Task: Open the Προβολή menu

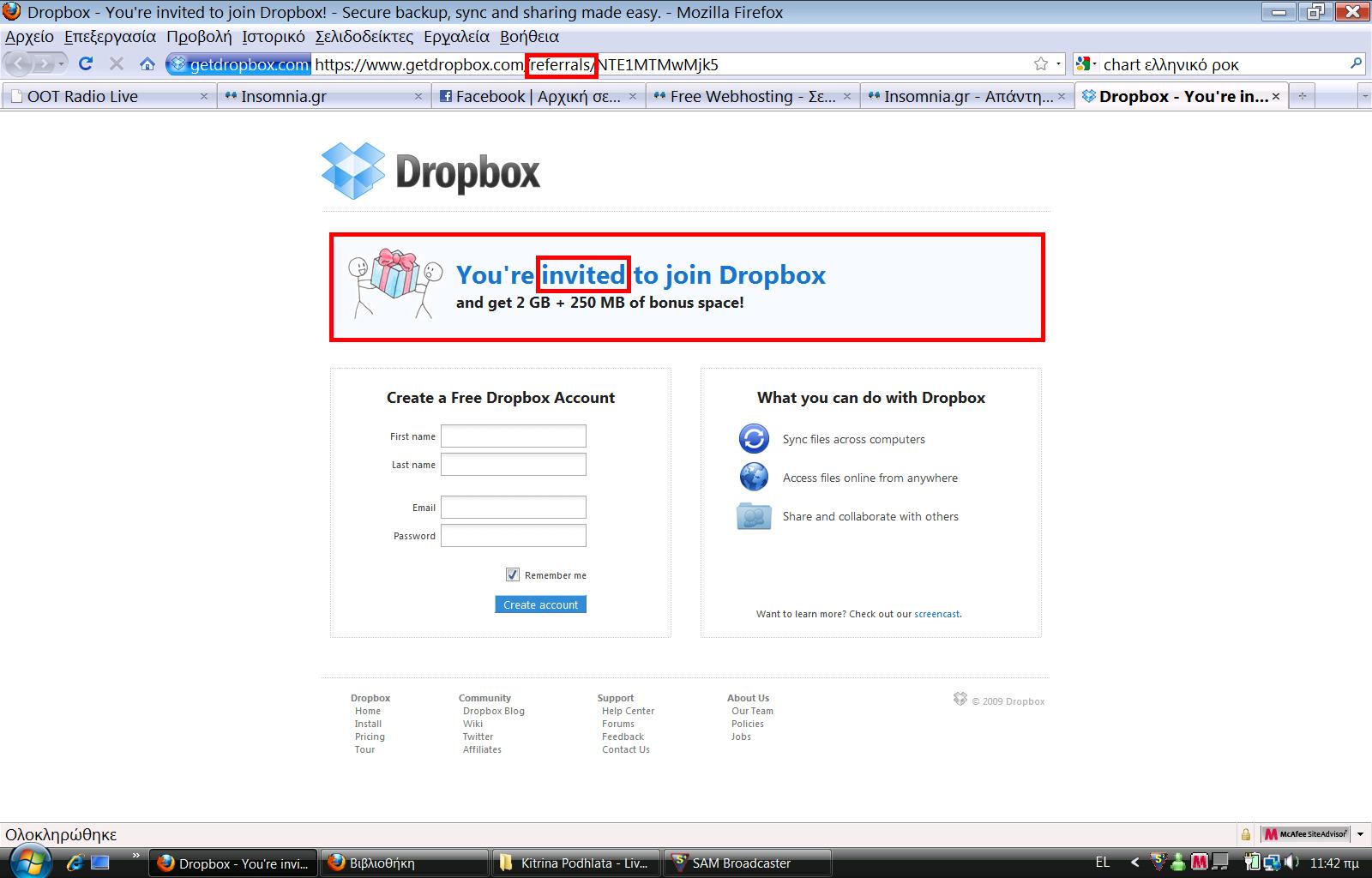Action: (199, 37)
